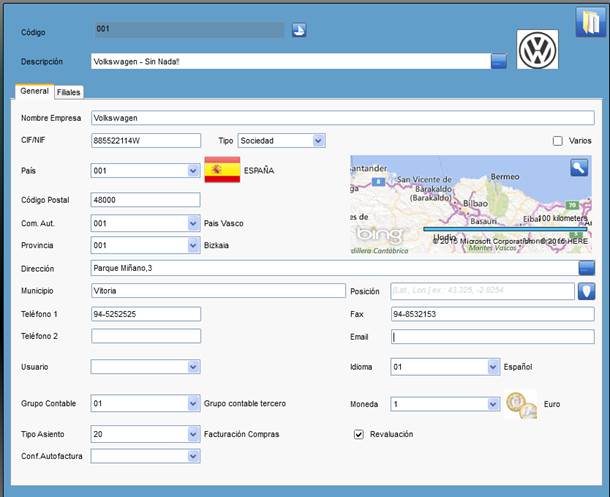Click the empty Teléfono 2 field
Image resolution: width=610 pixels, height=497 pixels.
(x=146, y=336)
